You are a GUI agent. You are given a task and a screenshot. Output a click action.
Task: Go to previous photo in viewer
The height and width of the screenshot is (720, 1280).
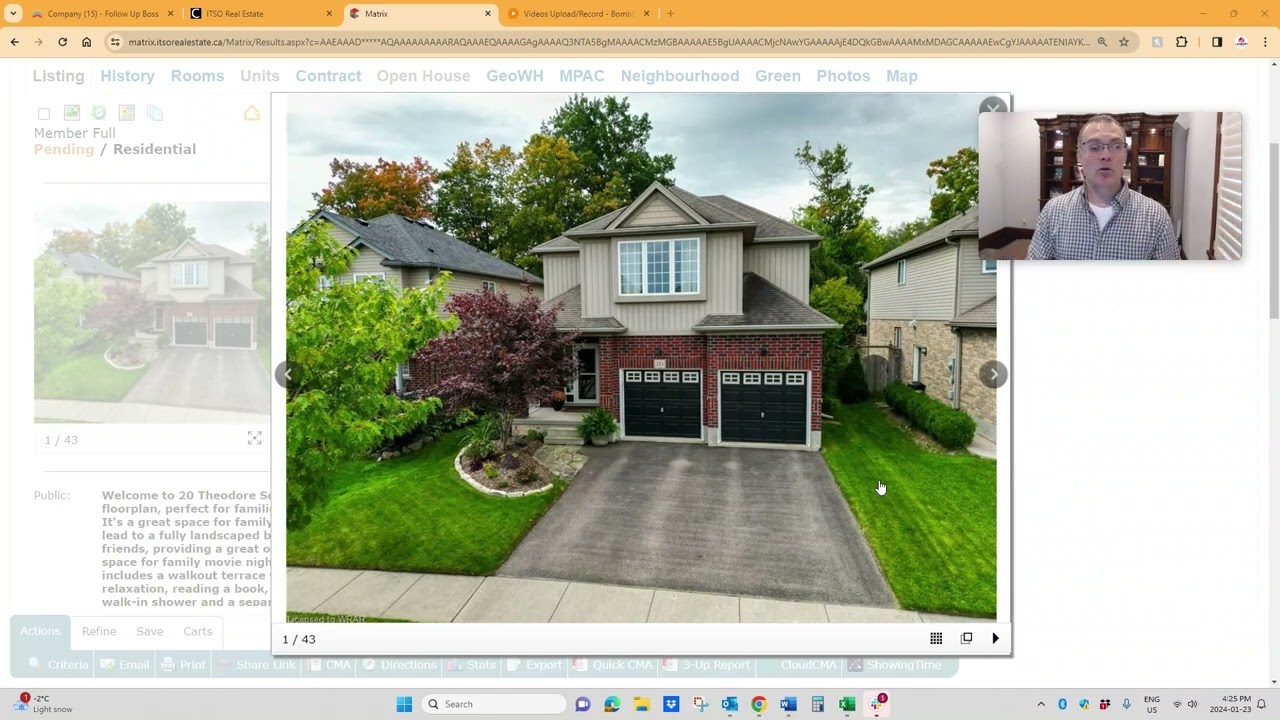point(288,374)
